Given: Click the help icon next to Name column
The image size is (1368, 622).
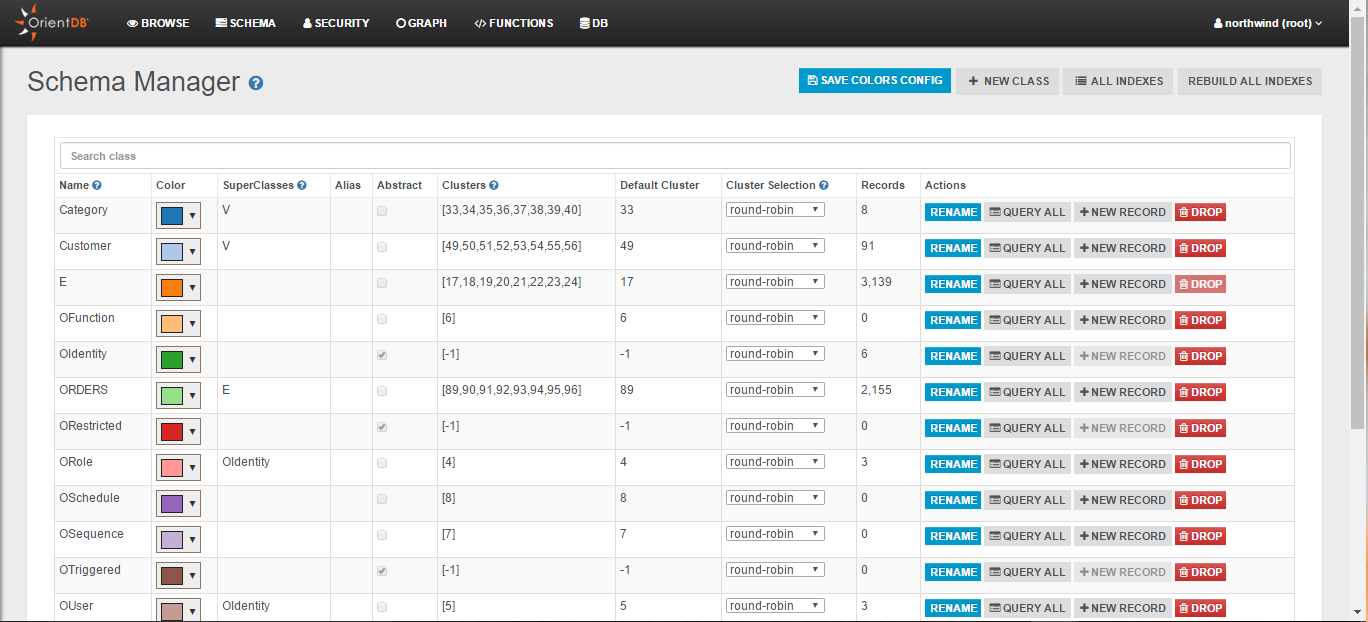Looking at the screenshot, I should point(97,185).
